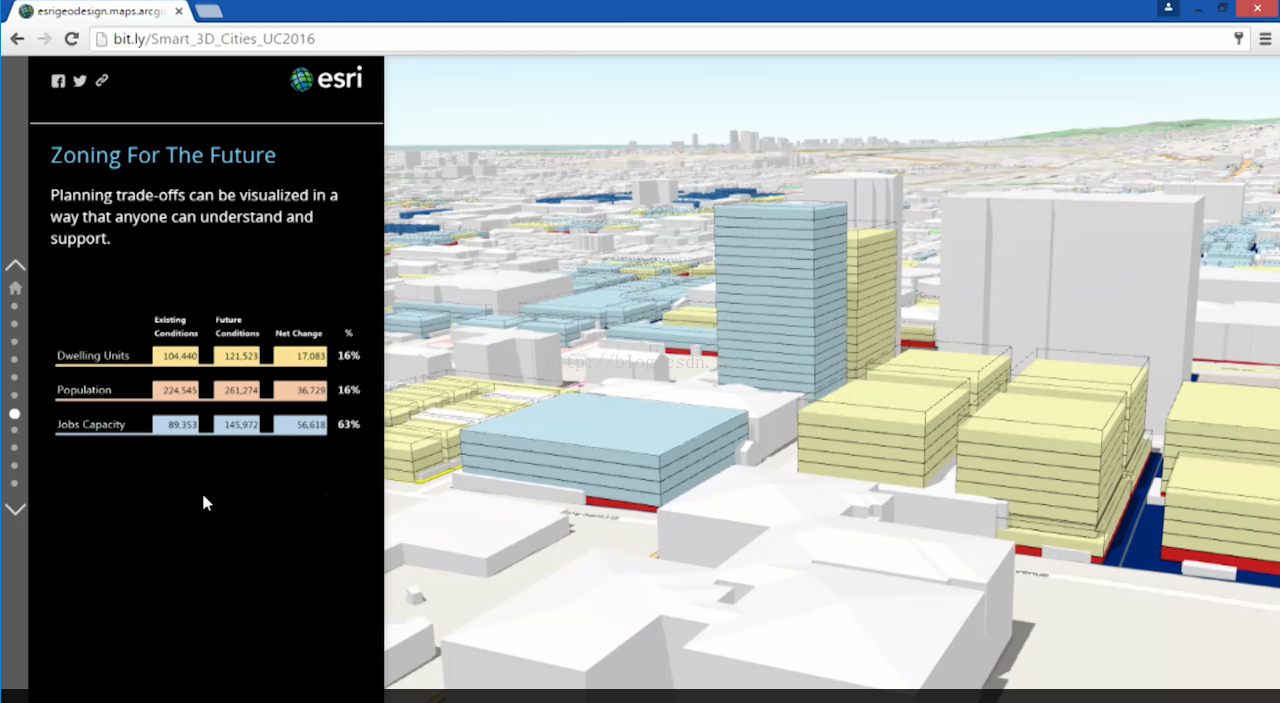Open the saved password key icon
This screenshot has height=703, width=1280.
(1239, 39)
